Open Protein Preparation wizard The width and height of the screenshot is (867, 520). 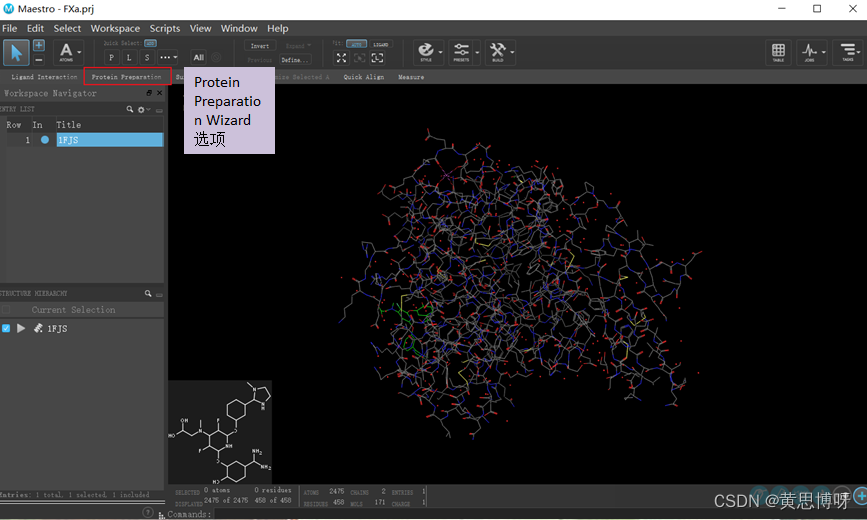[x=127, y=77]
